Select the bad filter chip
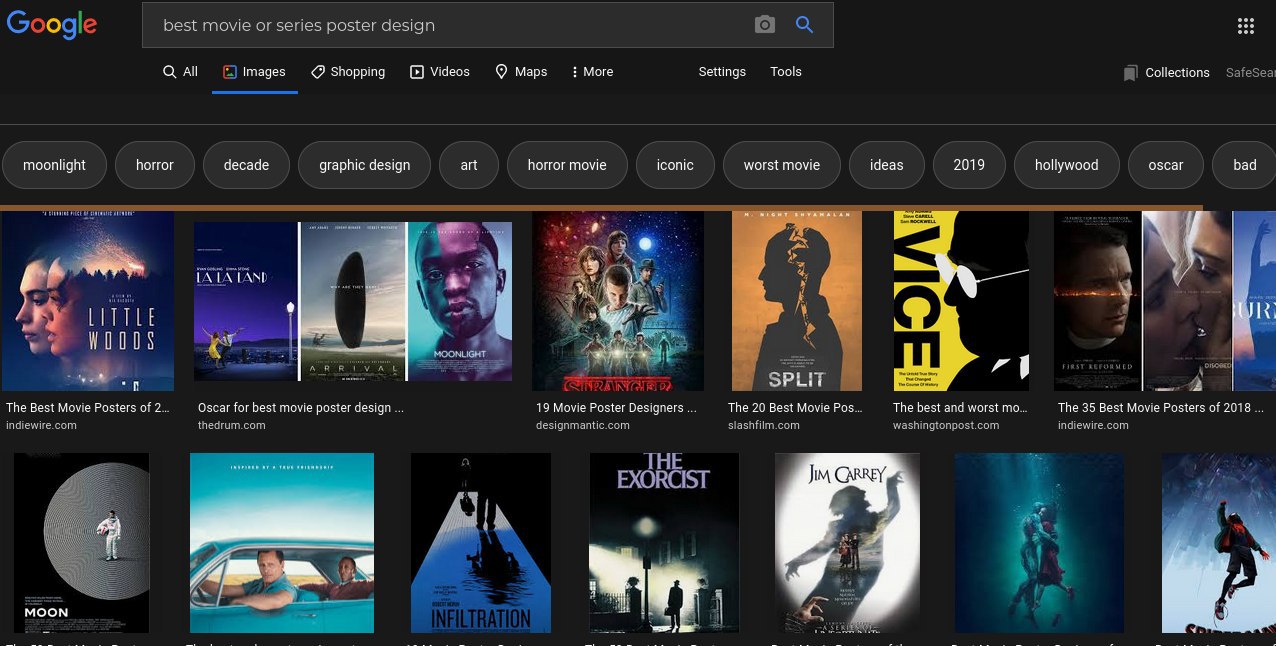Image resolution: width=1276 pixels, height=646 pixels. click(x=1244, y=165)
